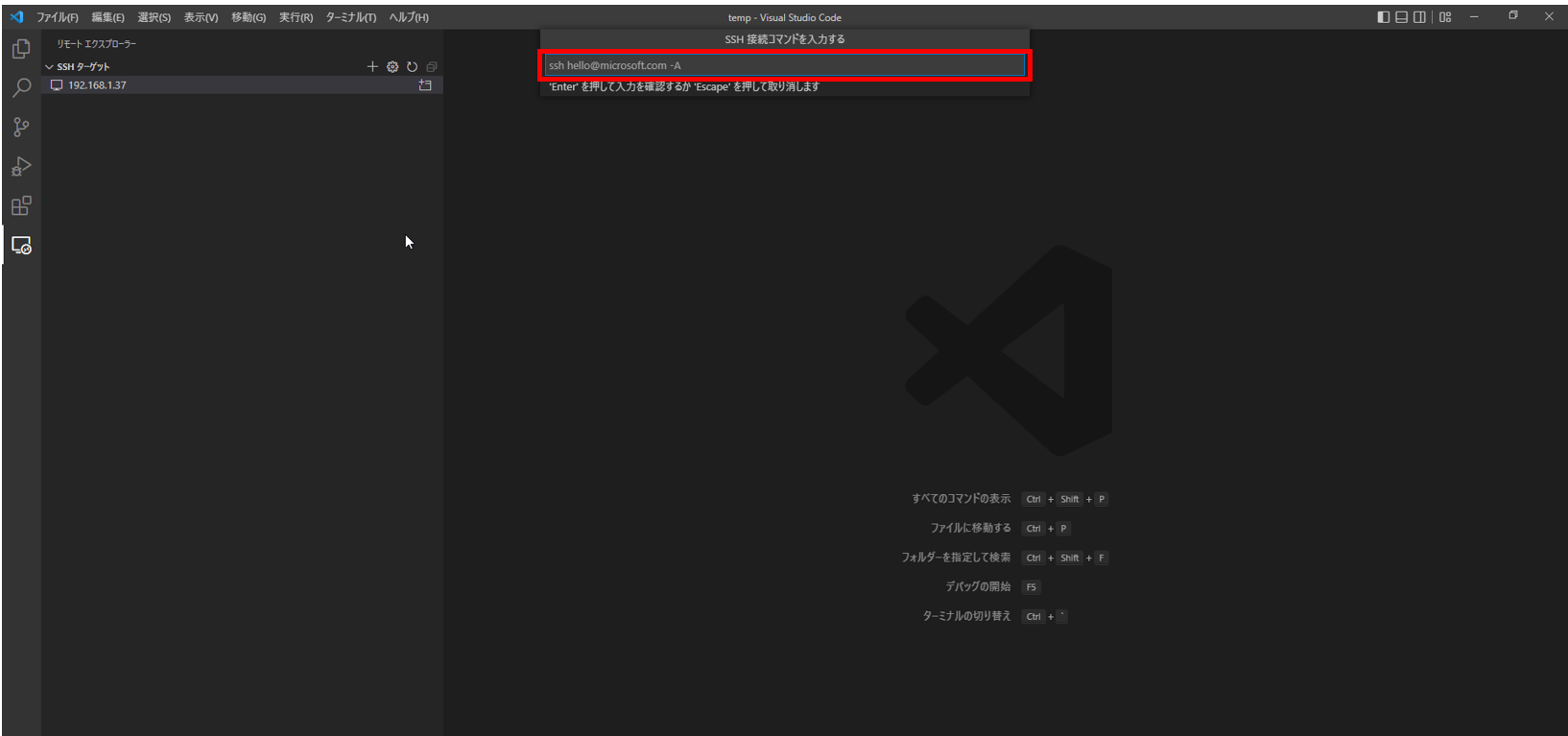Click the ターミナルの切り替え hint text
The width and height of the screenshot is (1568, 736).
point(966,616)
